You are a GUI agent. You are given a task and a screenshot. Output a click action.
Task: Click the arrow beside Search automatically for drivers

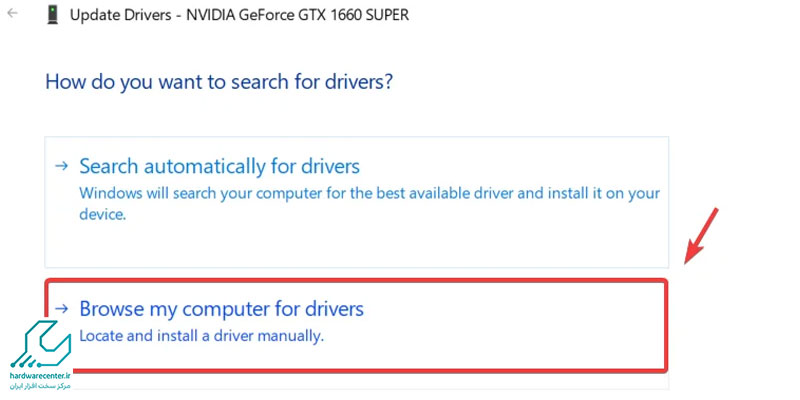(x=62, y=166)
